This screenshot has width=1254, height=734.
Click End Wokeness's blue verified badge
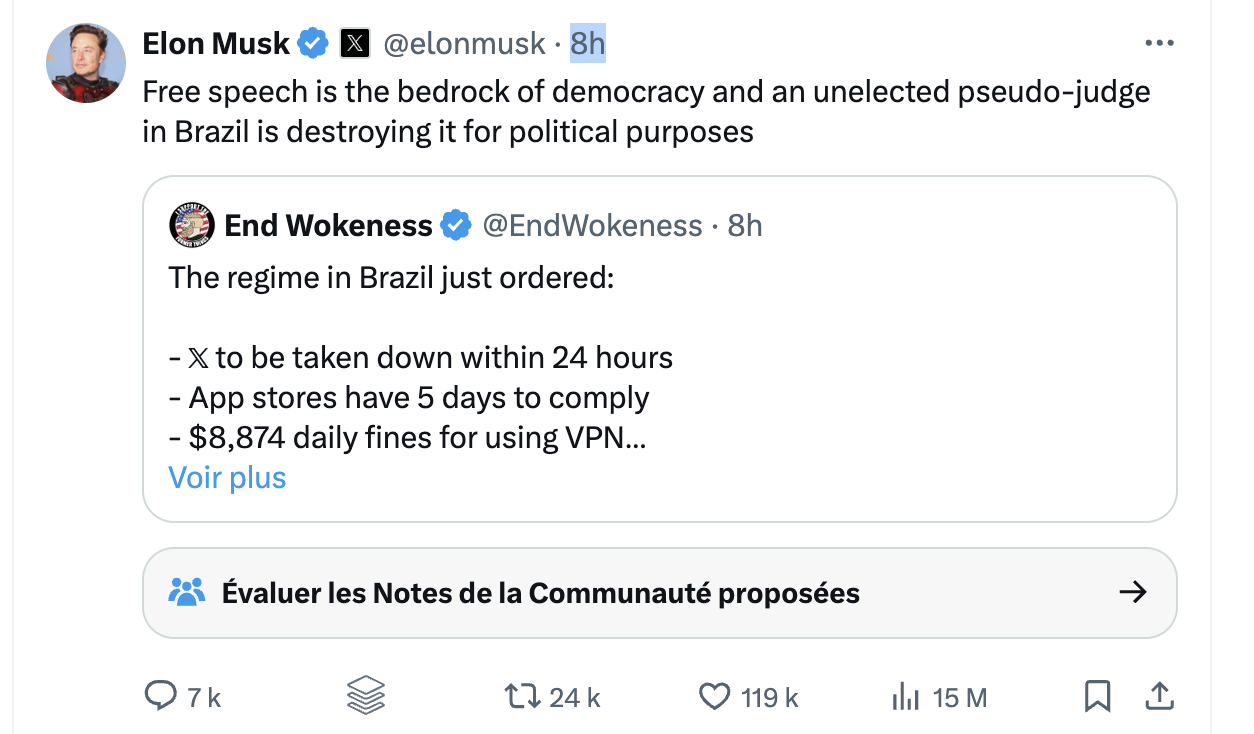[x=456, y=225]
